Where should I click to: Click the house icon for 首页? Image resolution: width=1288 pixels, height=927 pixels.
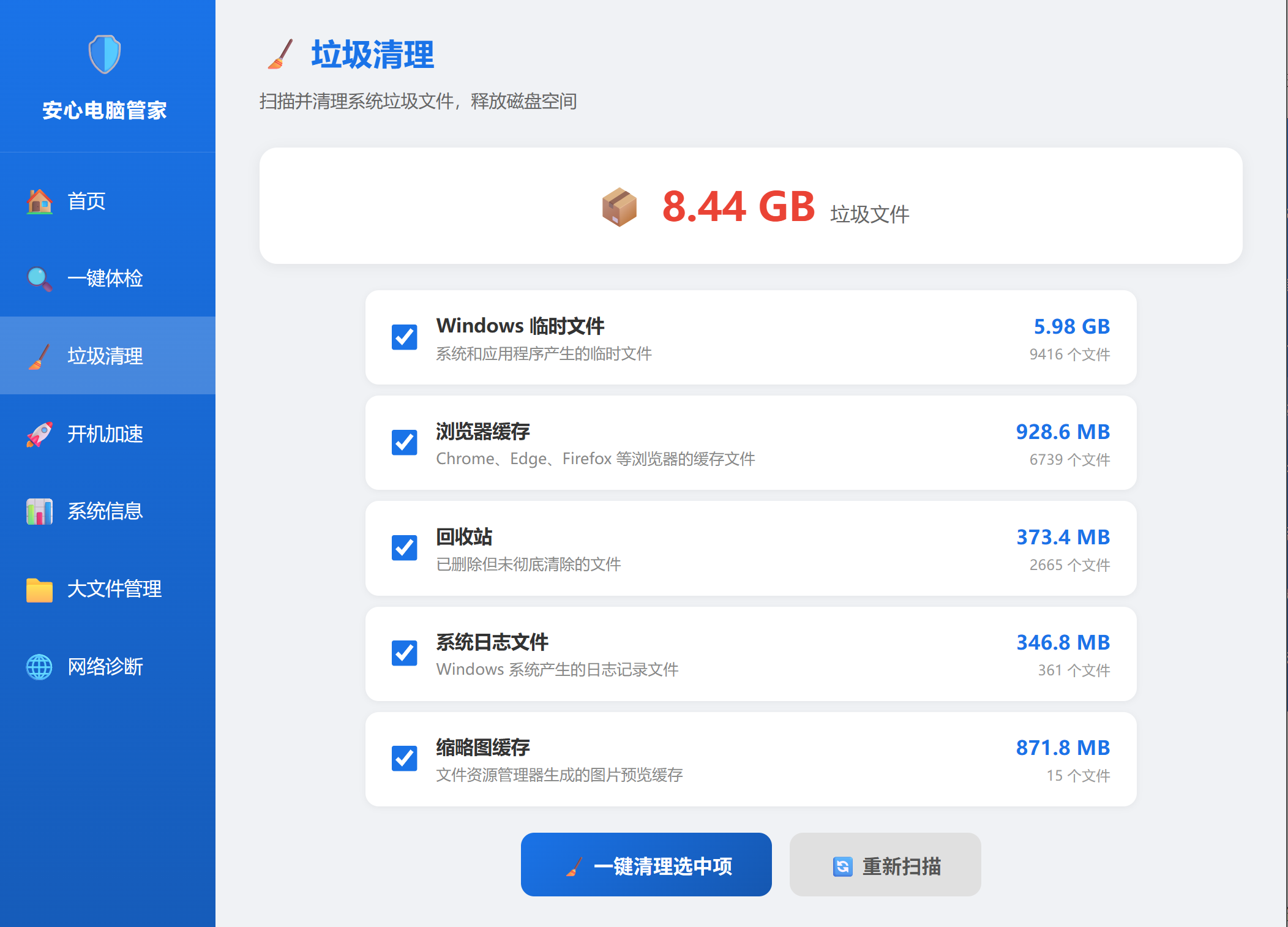pyautogui.click(x=40, y=201)
